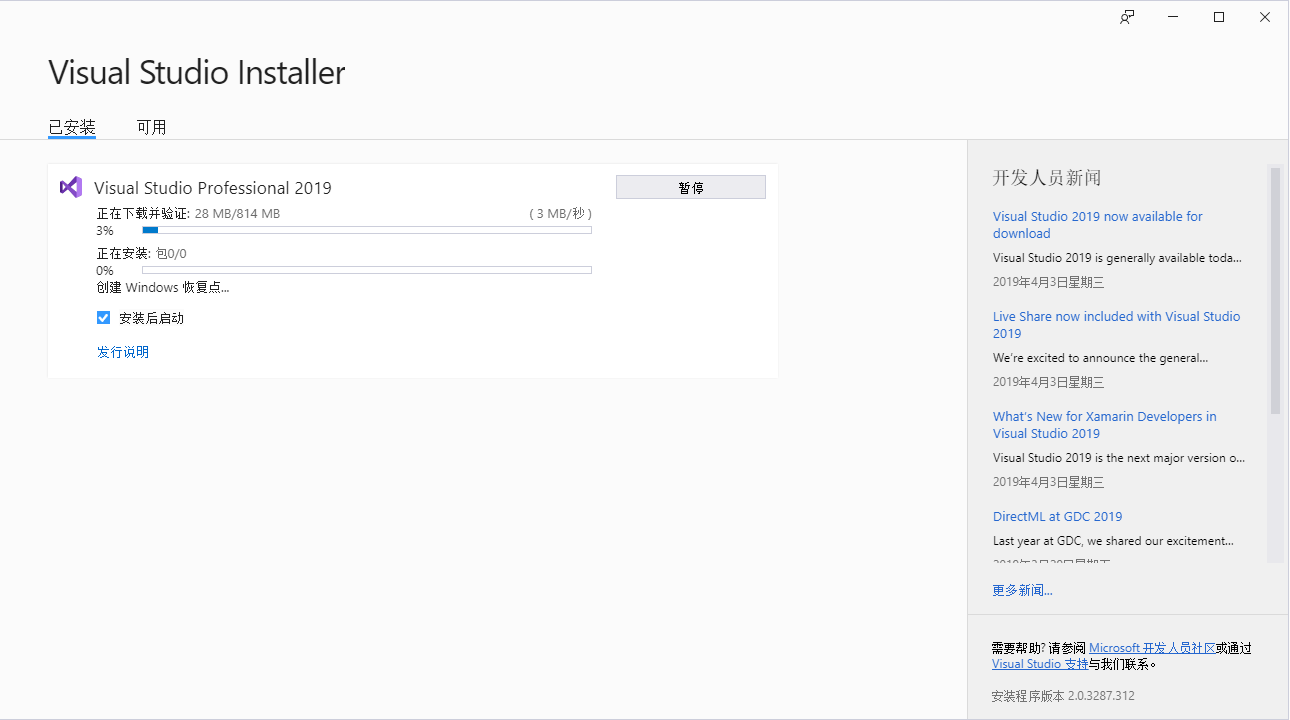Click 'Visual Studio 2019 is the next major version' summary

[1119, 458]
